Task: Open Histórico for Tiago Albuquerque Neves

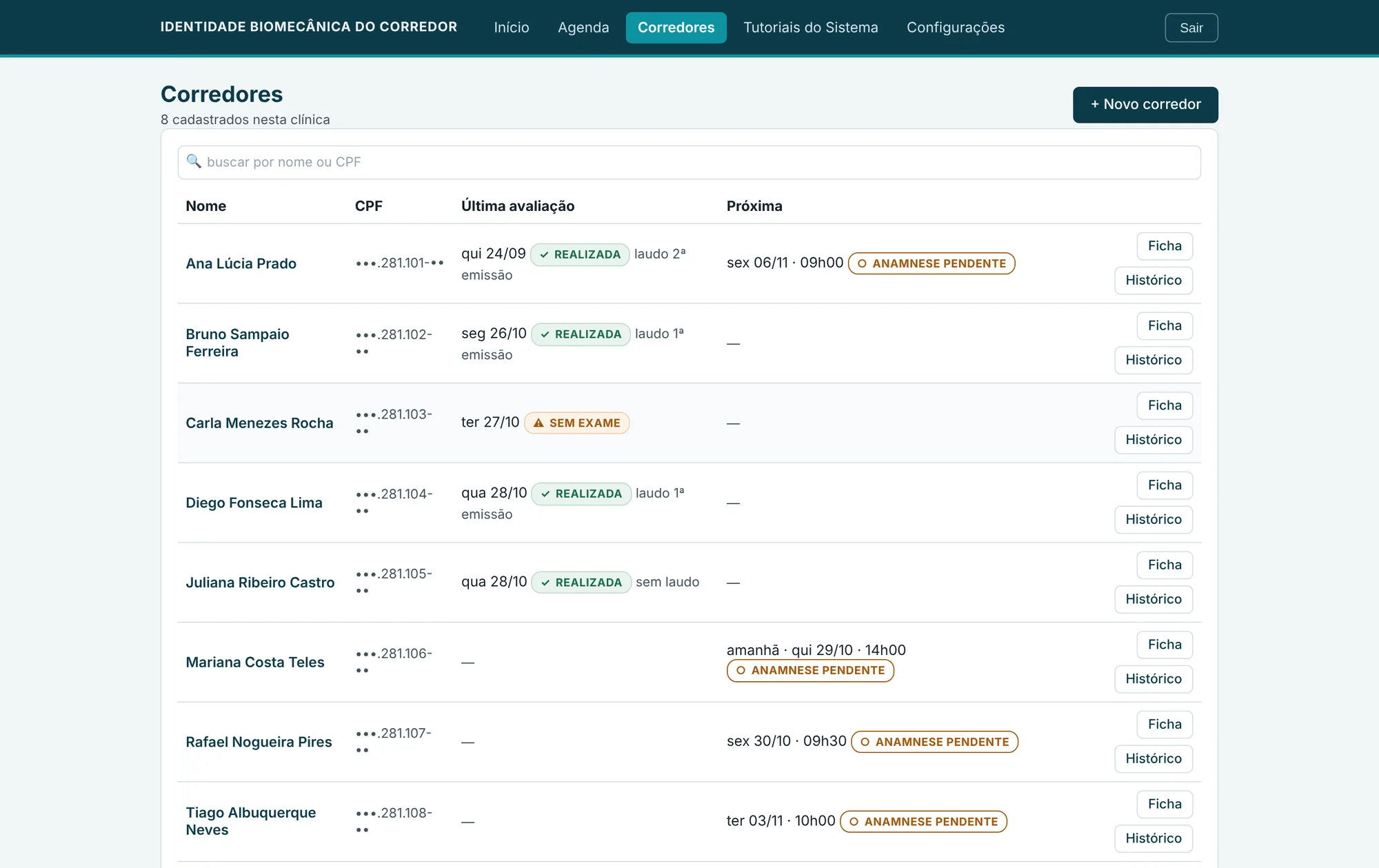Action: (1154, 838)
